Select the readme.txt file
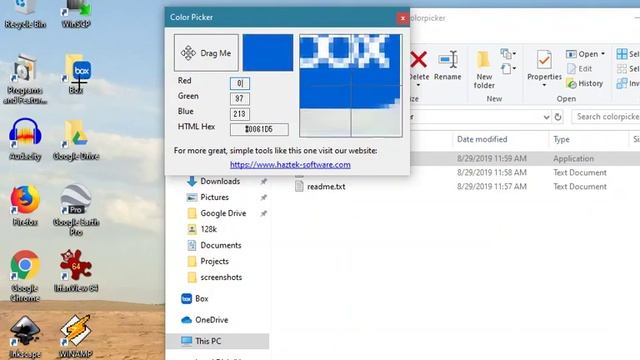 326,187
